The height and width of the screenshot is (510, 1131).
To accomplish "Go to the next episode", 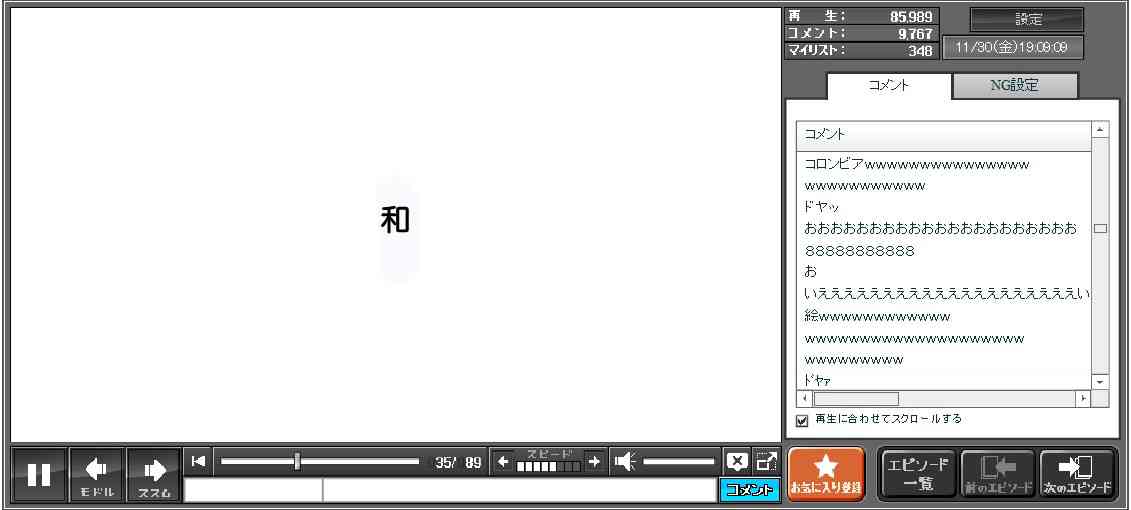I will point(1077,474).
